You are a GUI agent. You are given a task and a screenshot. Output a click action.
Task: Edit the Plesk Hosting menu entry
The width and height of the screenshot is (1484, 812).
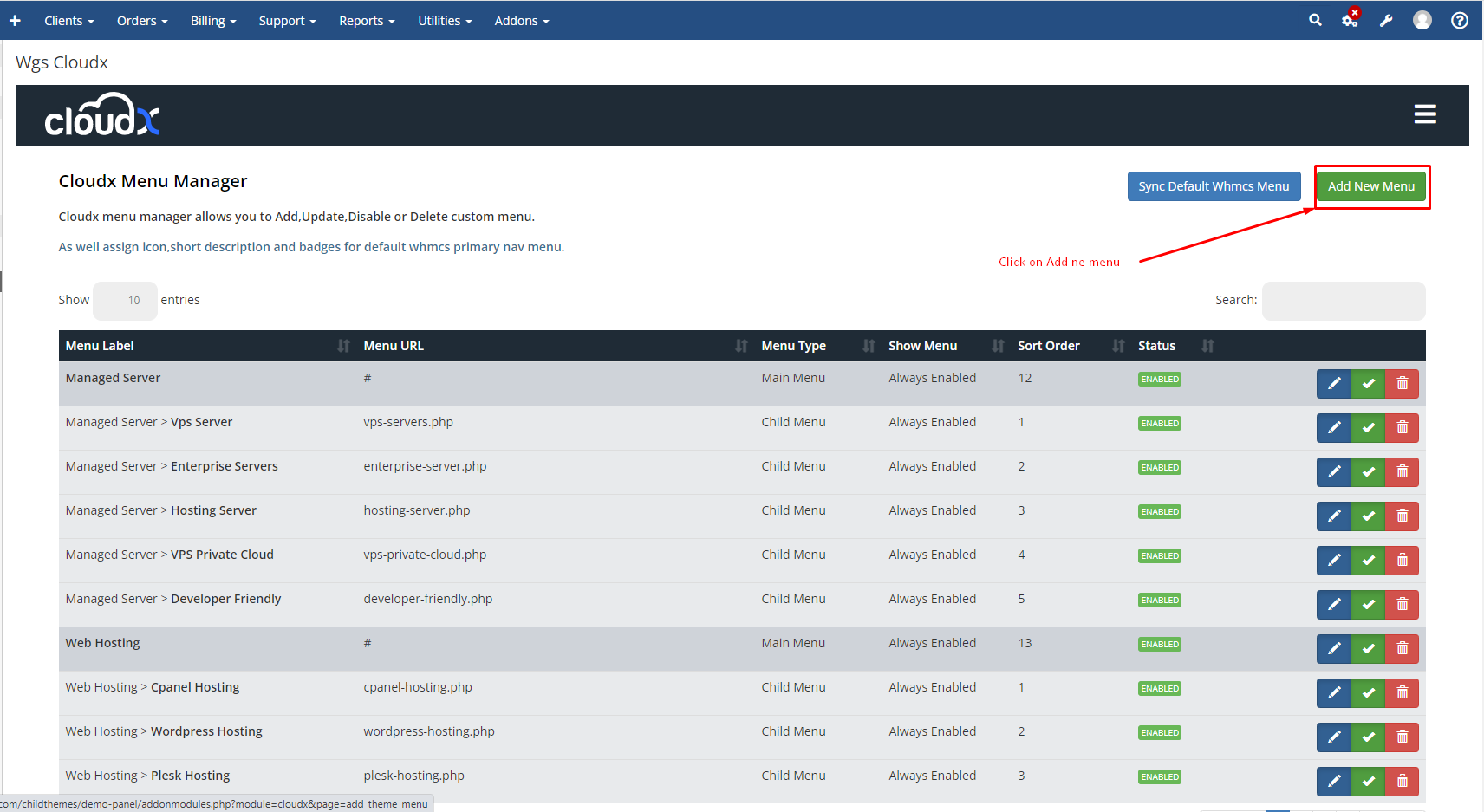tap(1334, 782)
